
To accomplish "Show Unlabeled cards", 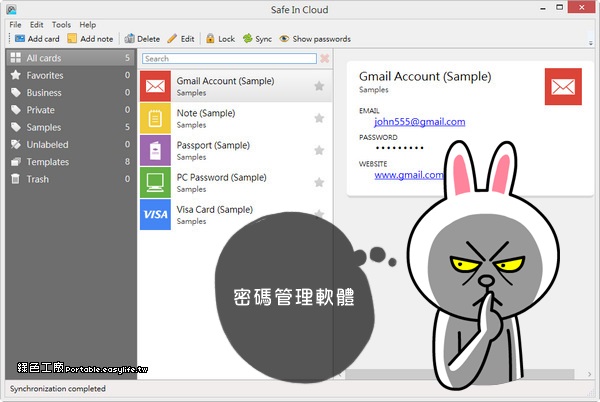I will click(71, 145).
